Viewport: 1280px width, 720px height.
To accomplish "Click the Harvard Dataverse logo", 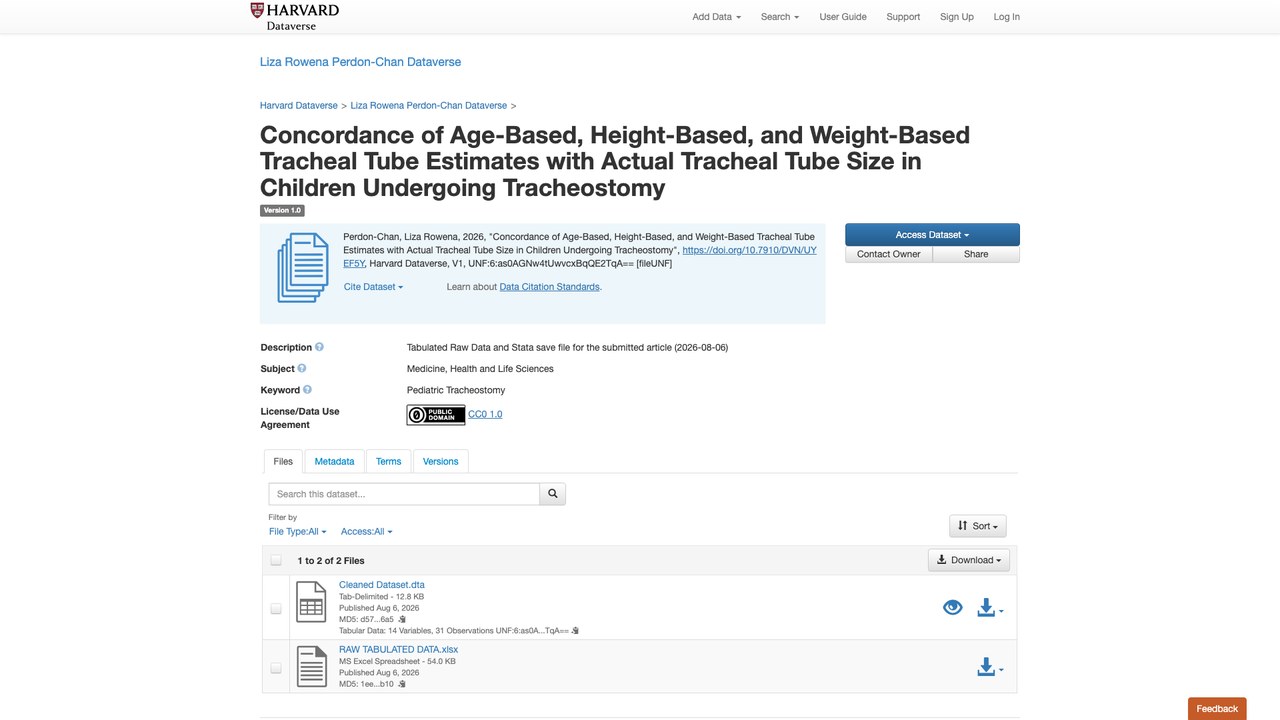I will 295,16.
